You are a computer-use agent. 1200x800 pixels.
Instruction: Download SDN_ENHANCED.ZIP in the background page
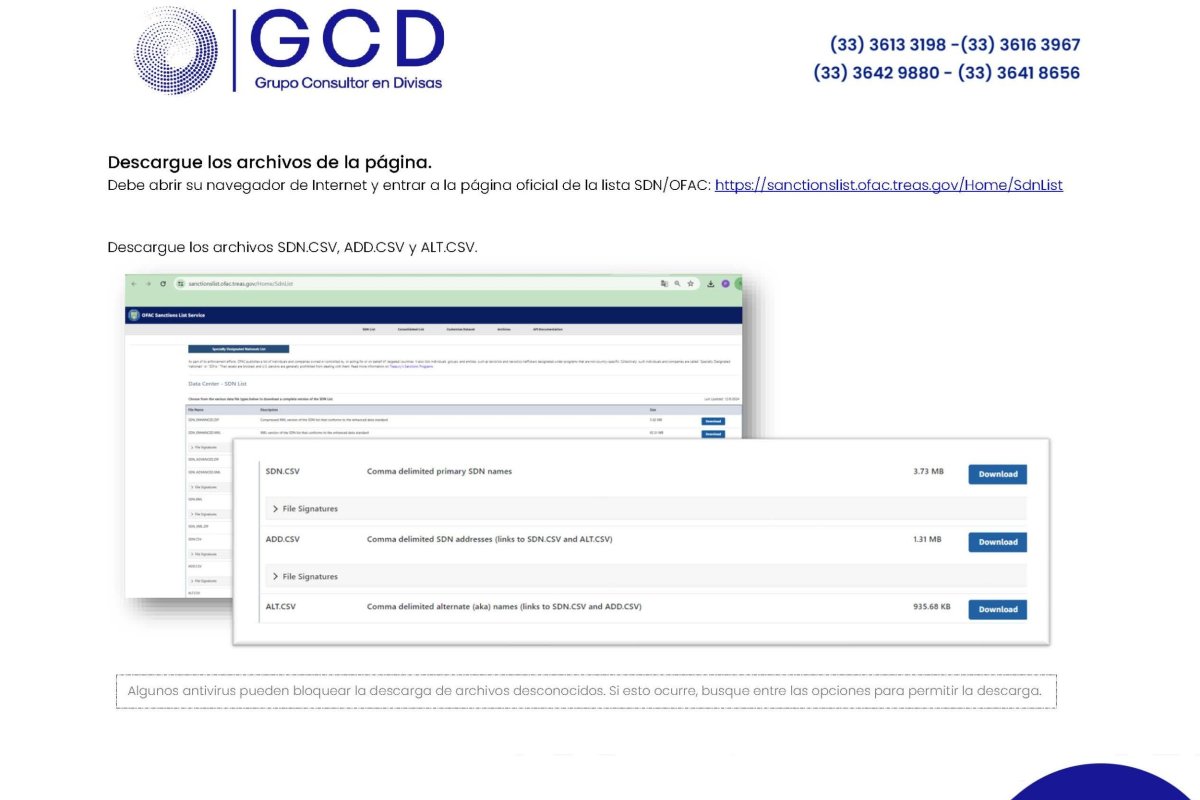713,421
